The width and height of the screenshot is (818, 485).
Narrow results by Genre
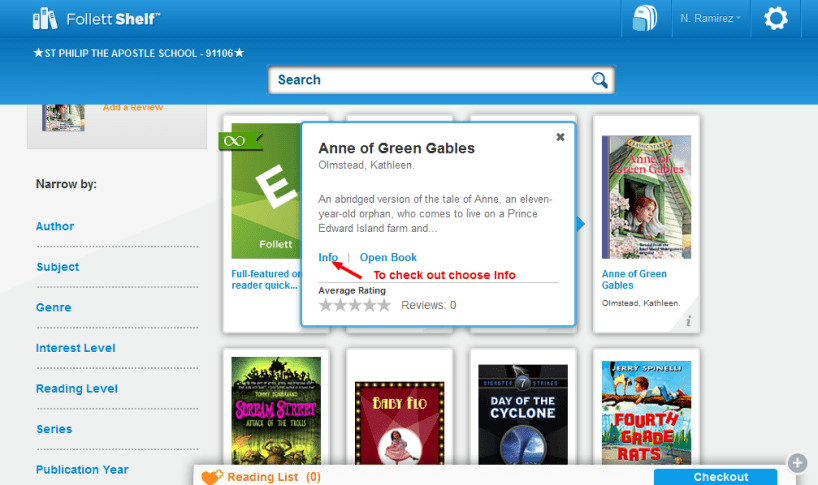53,308
